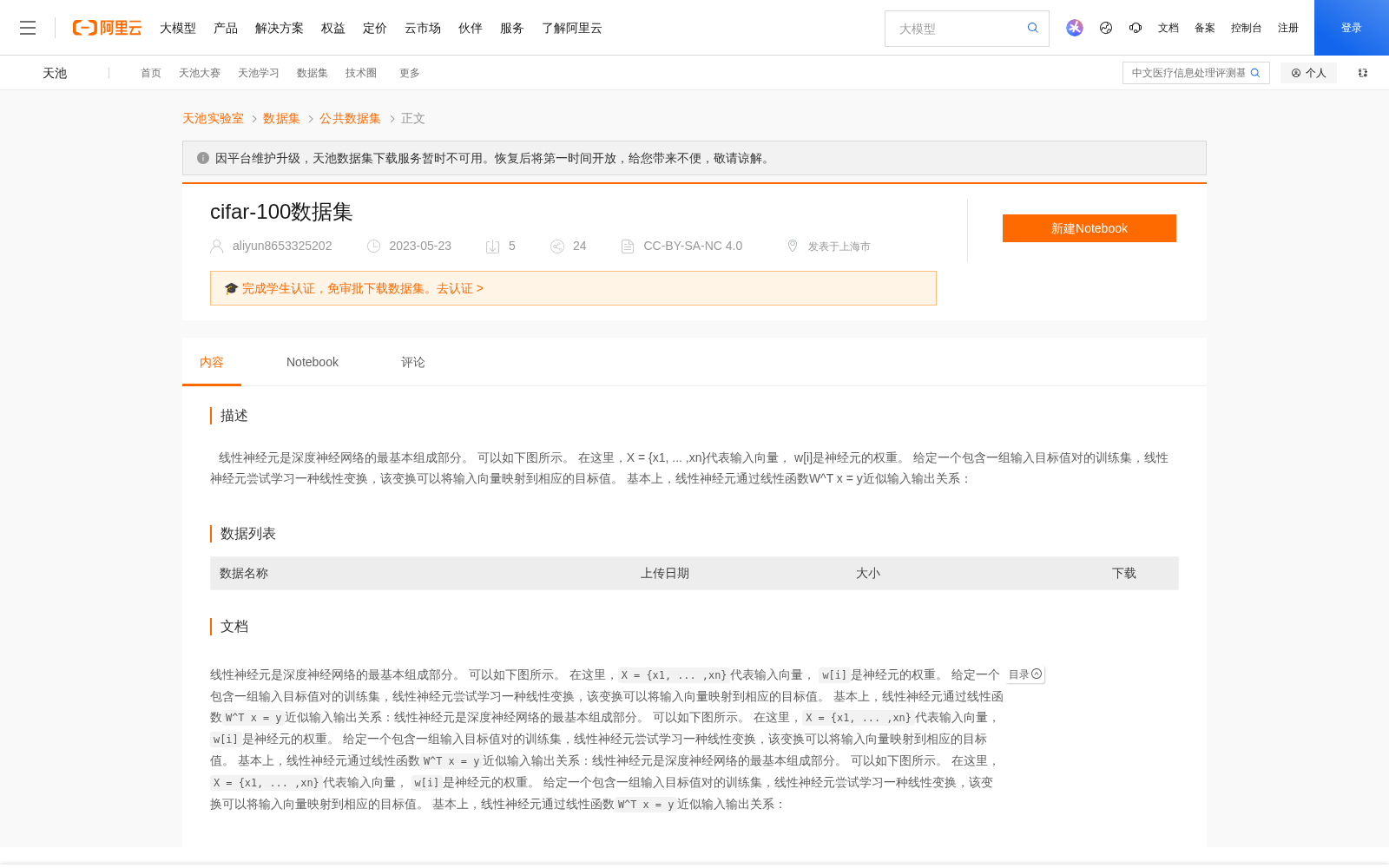
Task: Click the 发表于上海市 location text
Action: (x=839, y=247)
